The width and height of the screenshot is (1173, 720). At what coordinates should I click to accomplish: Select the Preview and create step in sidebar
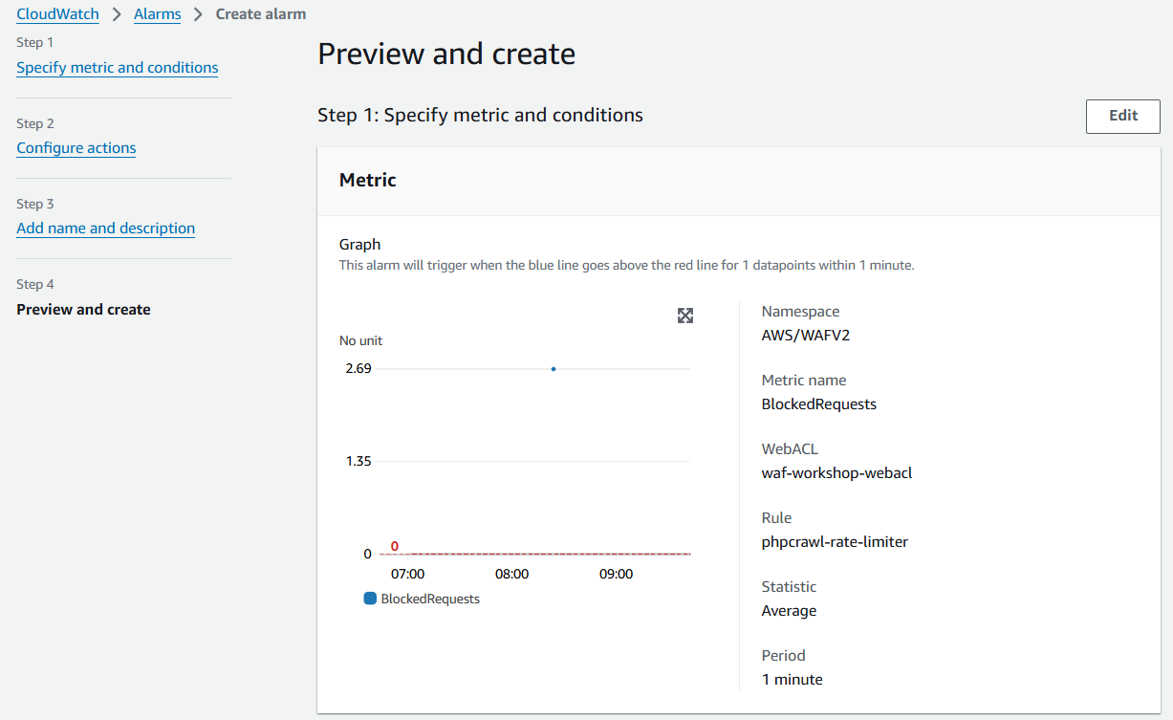pos(83,309)
